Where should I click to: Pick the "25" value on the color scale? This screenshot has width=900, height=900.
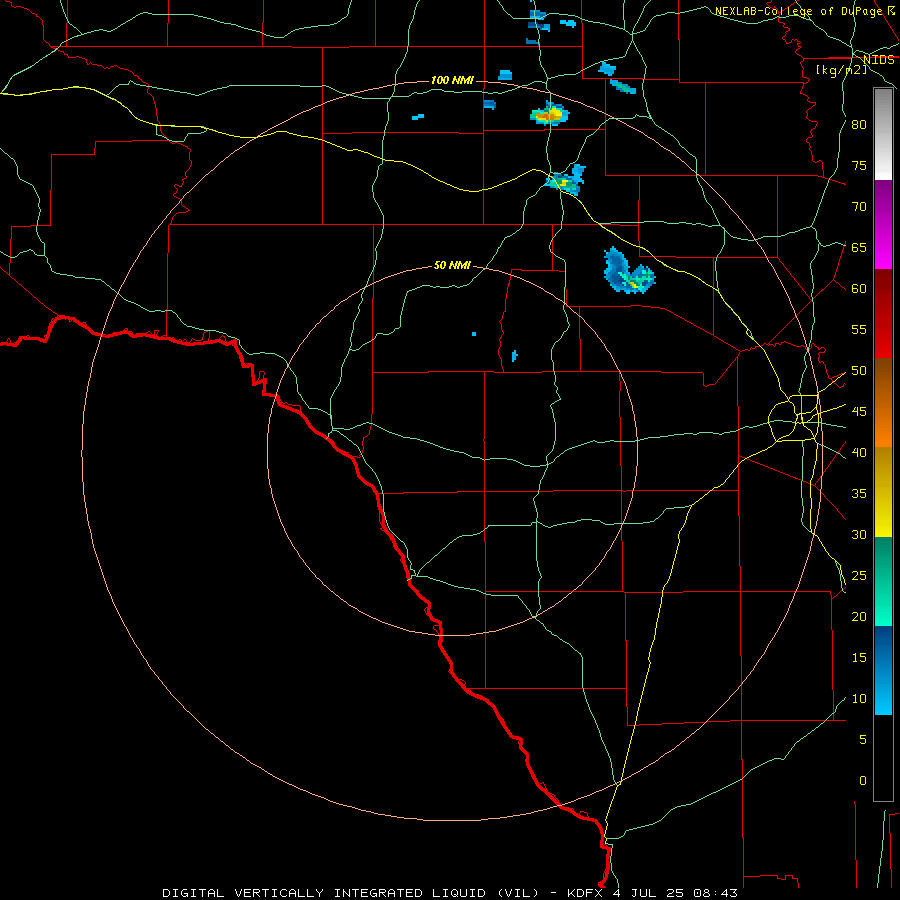859,576
